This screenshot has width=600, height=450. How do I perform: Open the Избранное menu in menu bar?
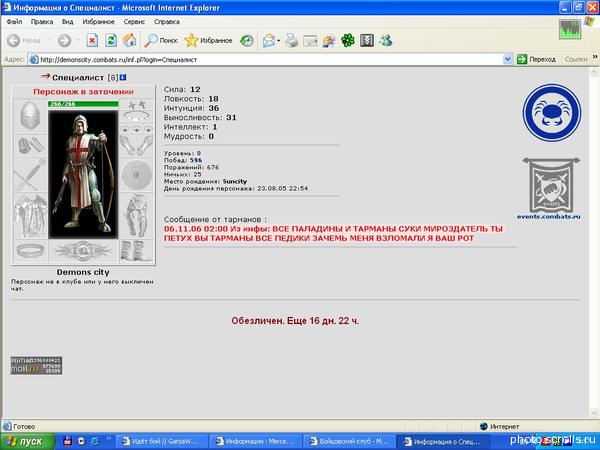(98, 22)
